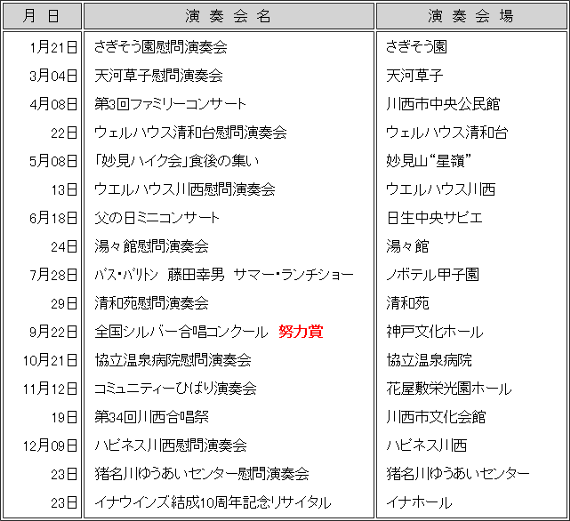
Task: Click the 演奏会場 column header
Action: pyautogui.click(x=471, y=16)
